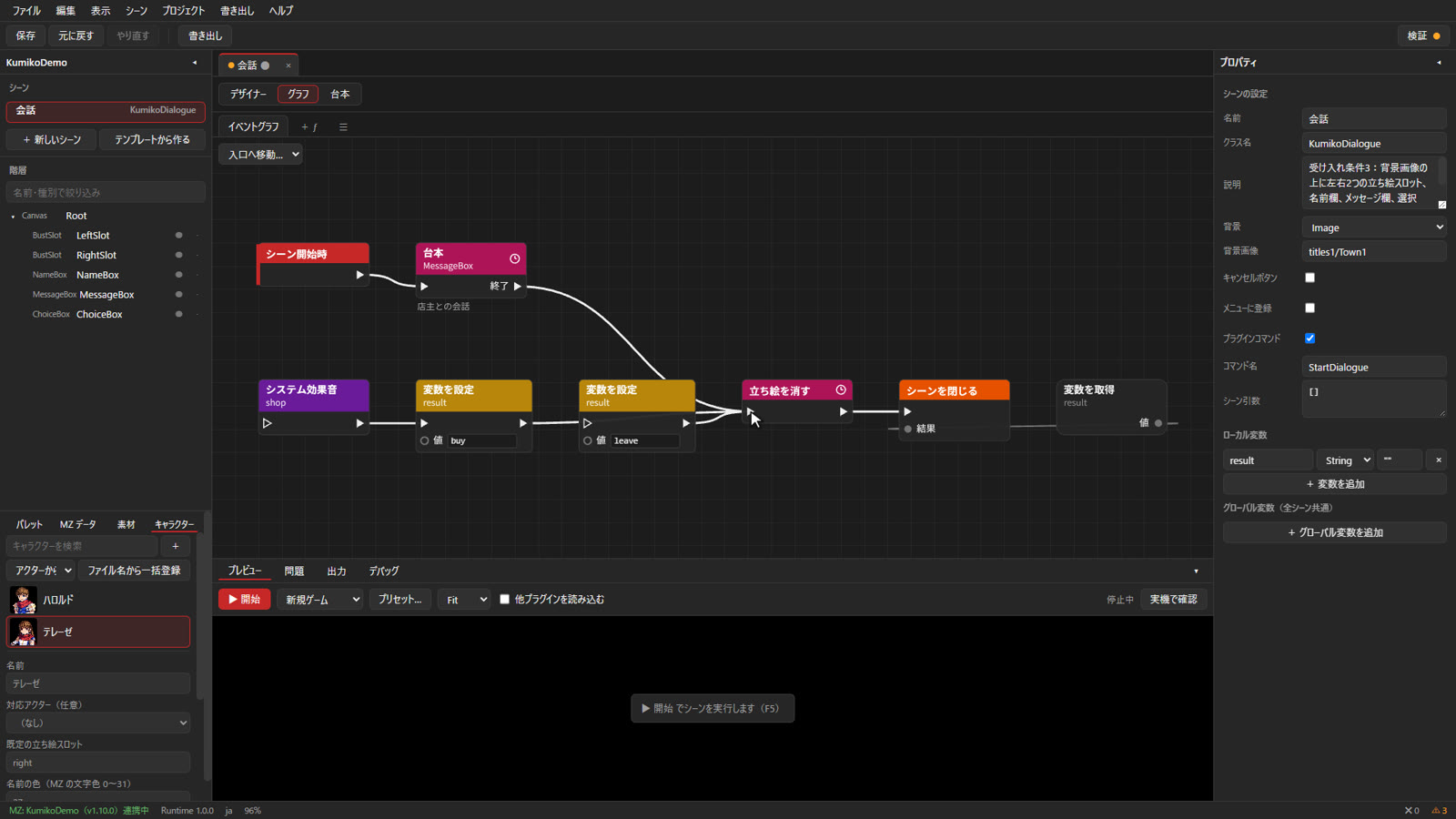Uncheck the プラグインコマンド checkbox
Viewport: 1456px width, 819px height.
1309,339
